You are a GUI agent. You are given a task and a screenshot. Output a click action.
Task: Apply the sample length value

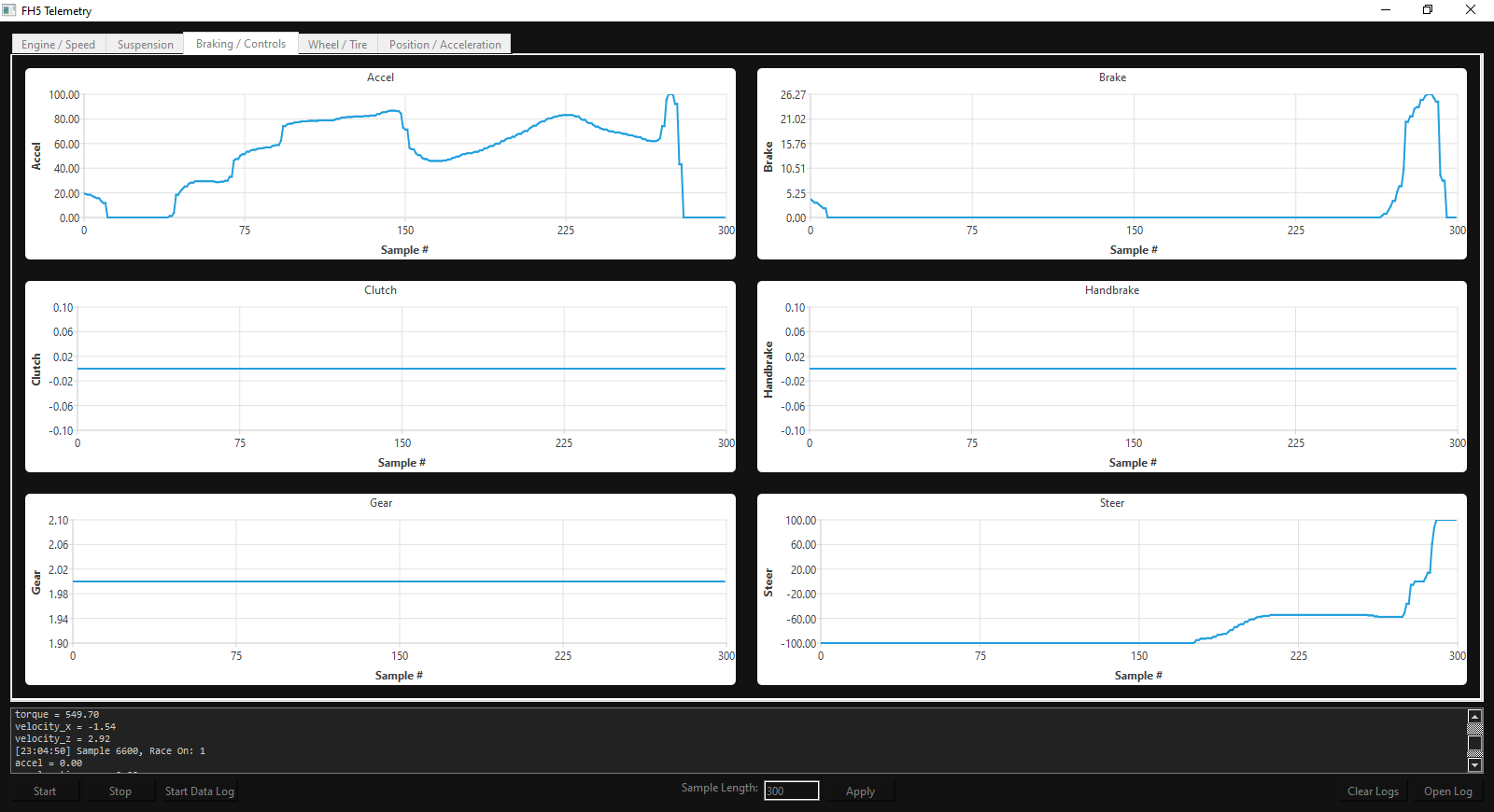[860, 791]
